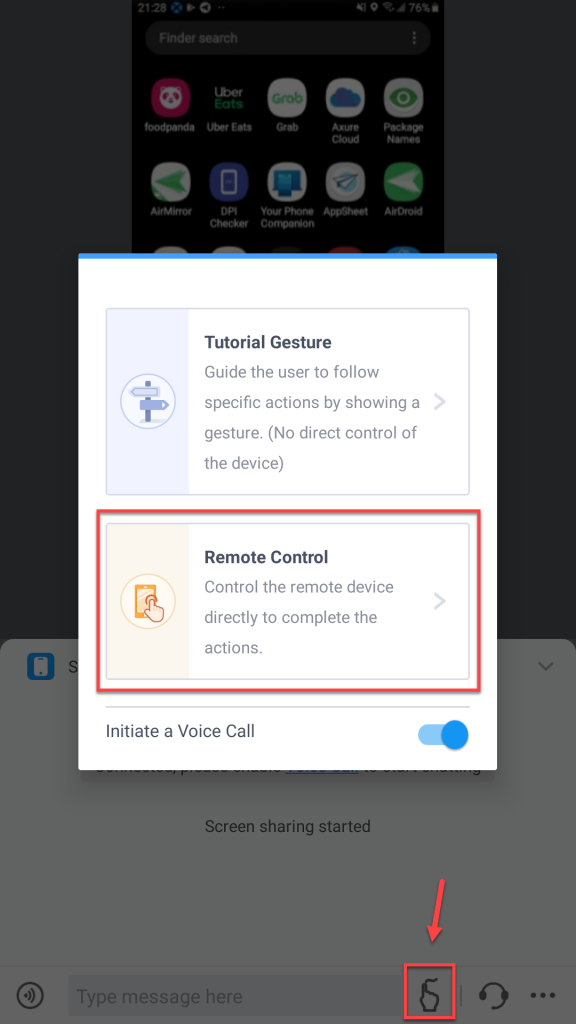Screen dimensions: 576x1024
Task: Open the Finder search overflow menu
Action: pos(414,38)
